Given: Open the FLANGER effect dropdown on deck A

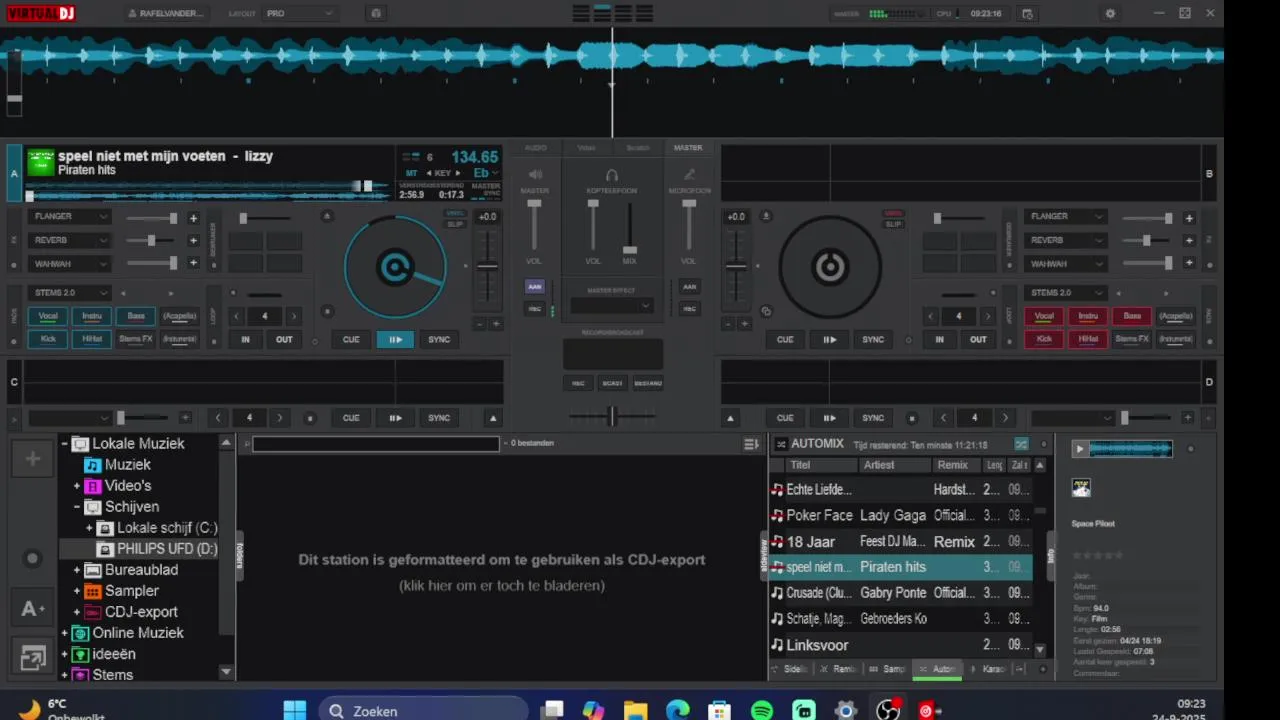Looking at the screenshot, I should (x=70, y=217).
